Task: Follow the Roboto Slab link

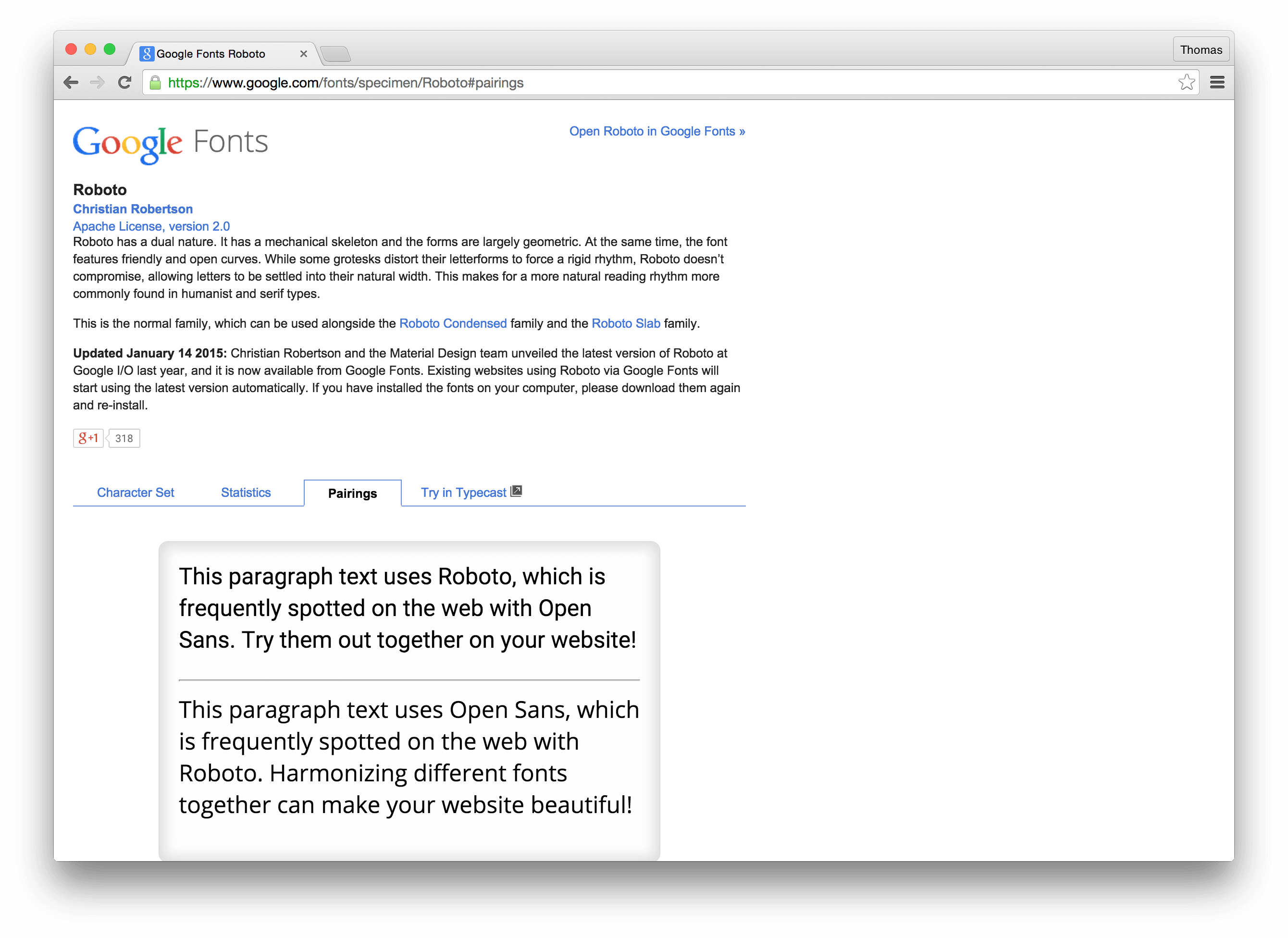Action: click(626, 324)
